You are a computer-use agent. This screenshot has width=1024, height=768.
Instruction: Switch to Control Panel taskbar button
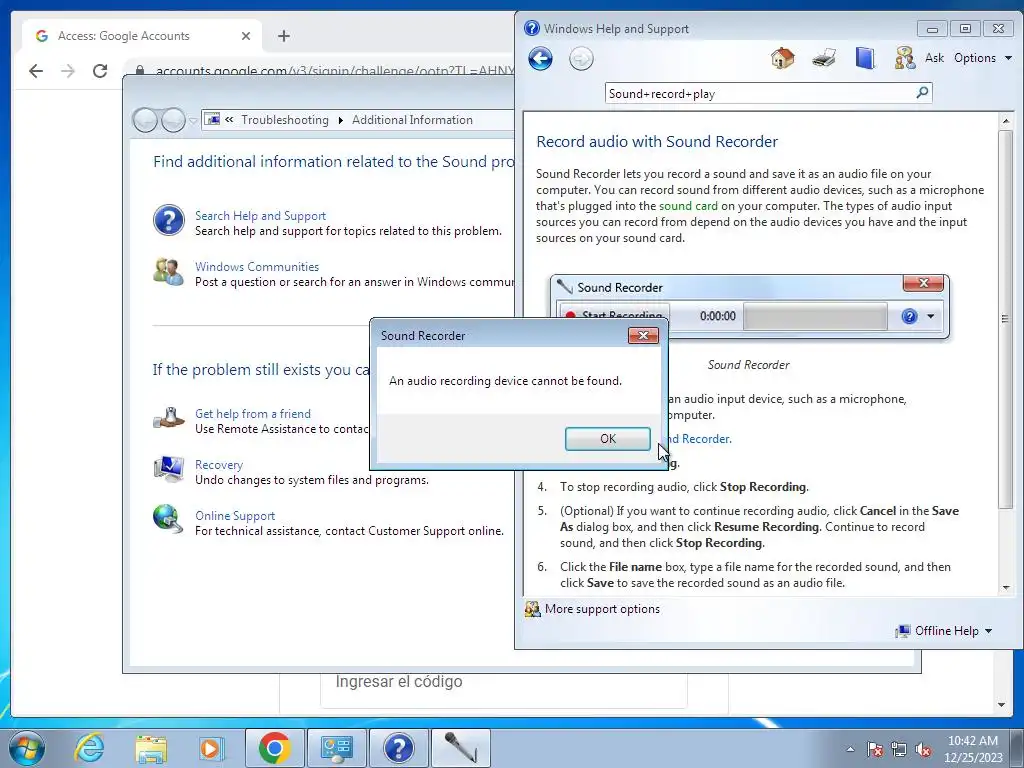pos(336,748)
